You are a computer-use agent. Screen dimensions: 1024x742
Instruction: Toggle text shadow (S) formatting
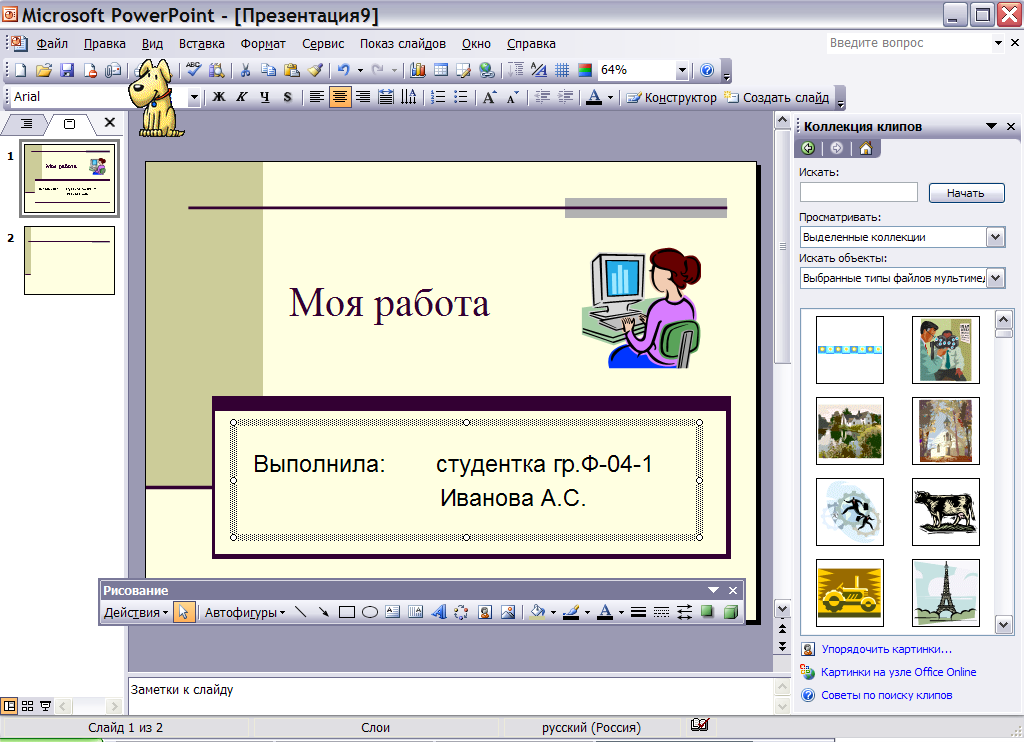pyautogui.click(x=287, y=97)
